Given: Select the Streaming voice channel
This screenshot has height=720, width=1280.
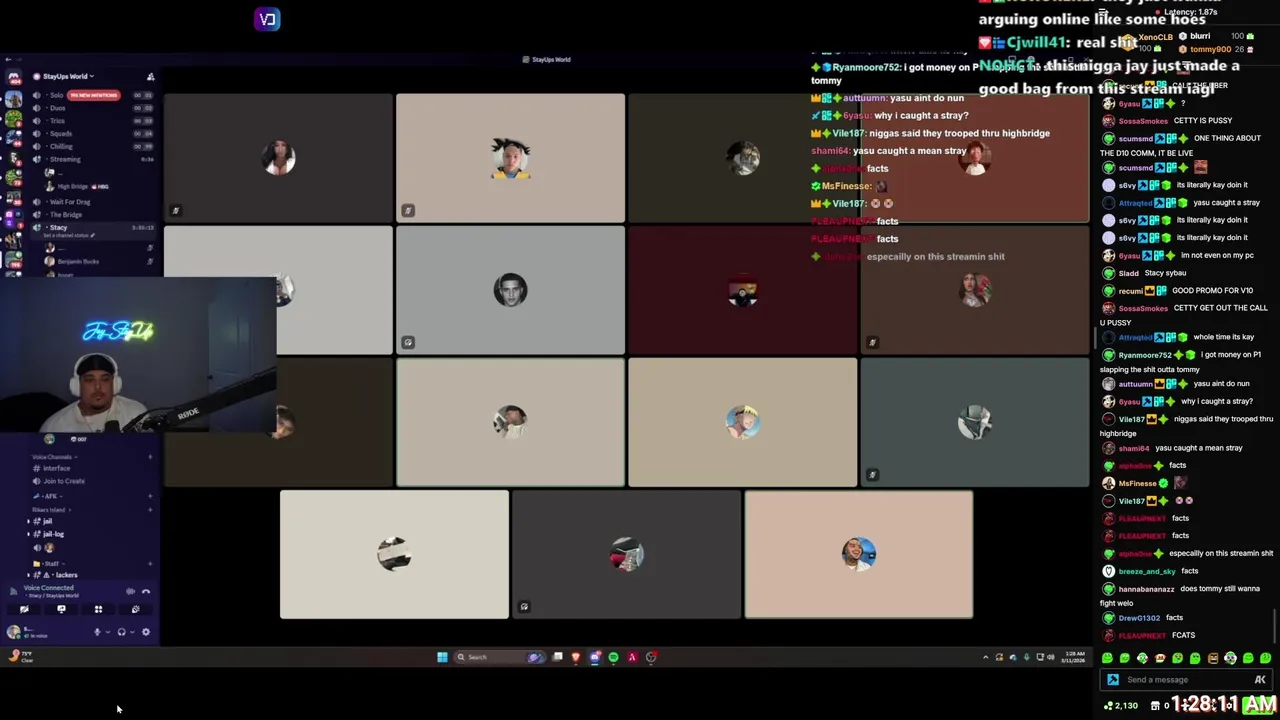Looking at the screenshot, I should [x=64, y=159].
